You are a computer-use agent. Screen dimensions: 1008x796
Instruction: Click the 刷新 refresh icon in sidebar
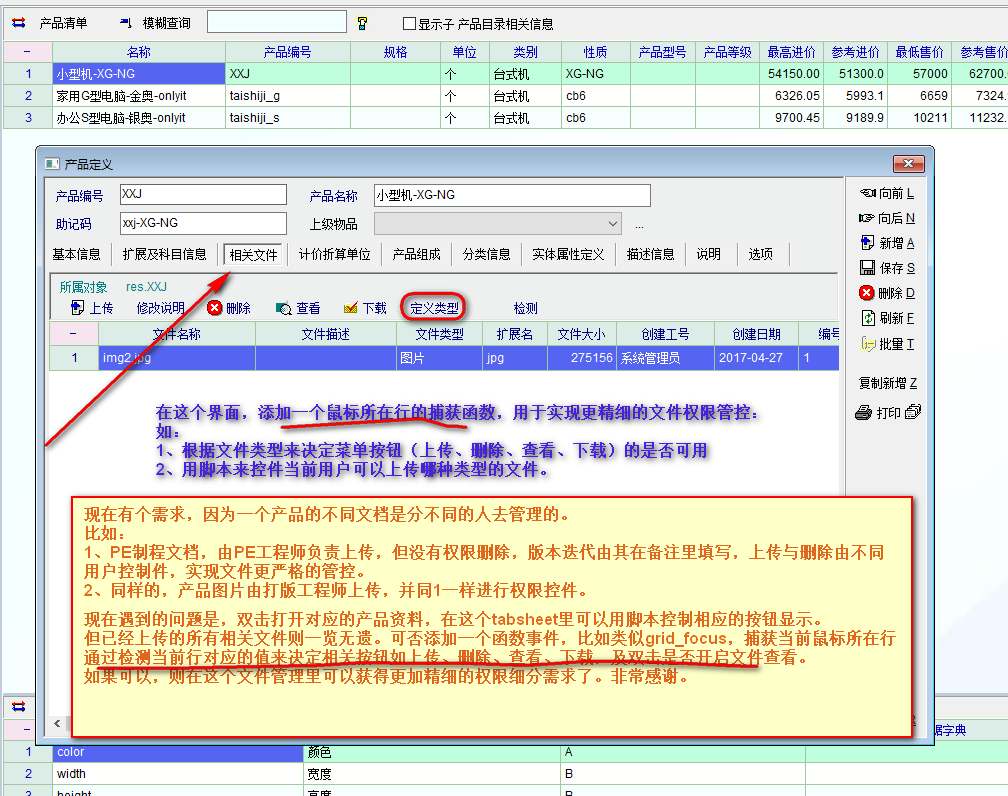click(868, 318)
